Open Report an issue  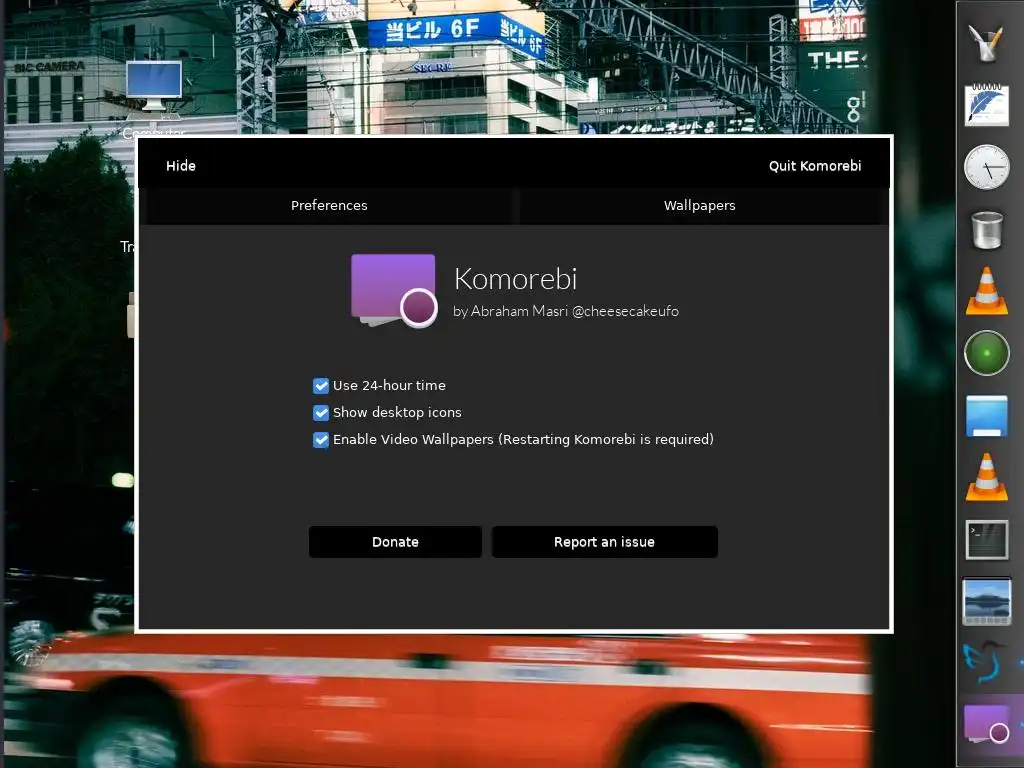point(604,542)
